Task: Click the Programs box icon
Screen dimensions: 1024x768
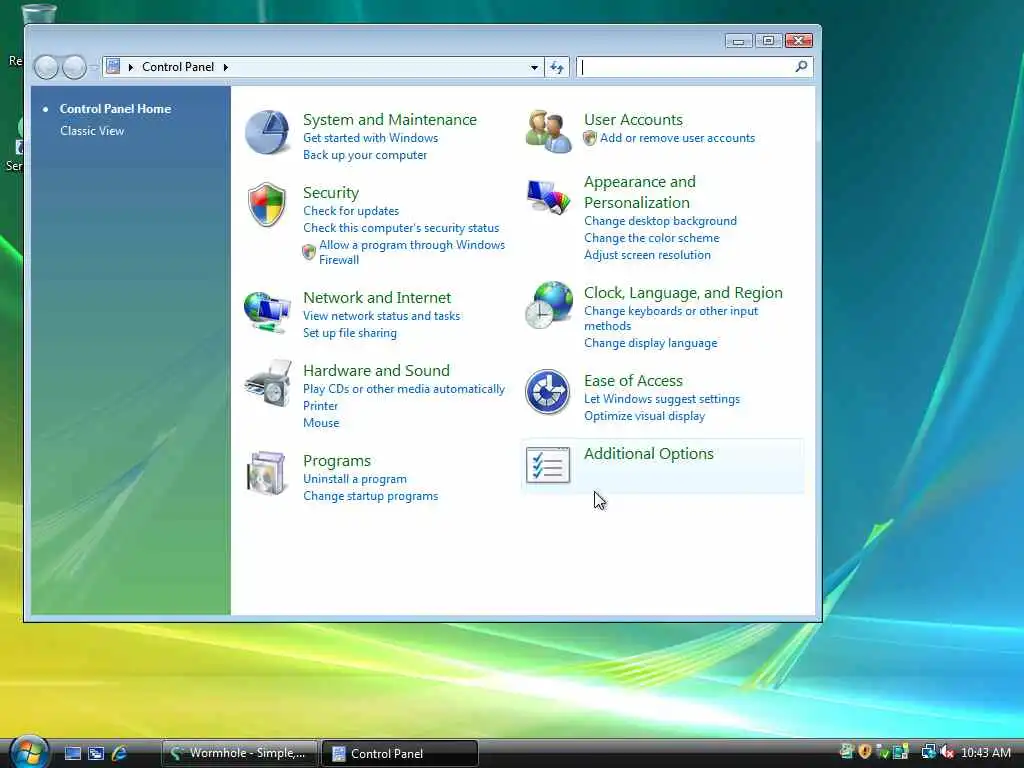Action: (266, 473)
